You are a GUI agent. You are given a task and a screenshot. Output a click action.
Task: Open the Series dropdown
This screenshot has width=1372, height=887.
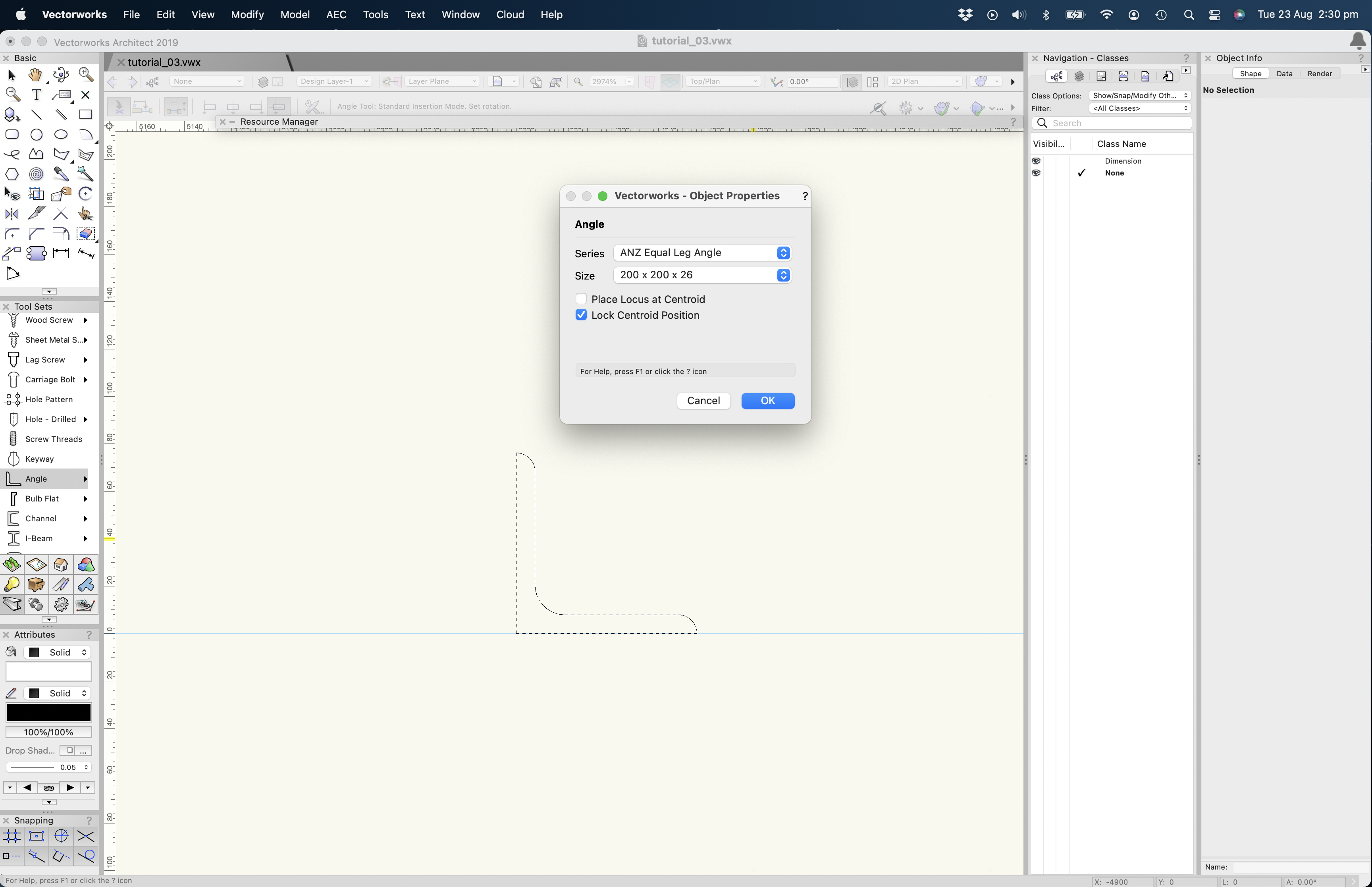point(702,253)
